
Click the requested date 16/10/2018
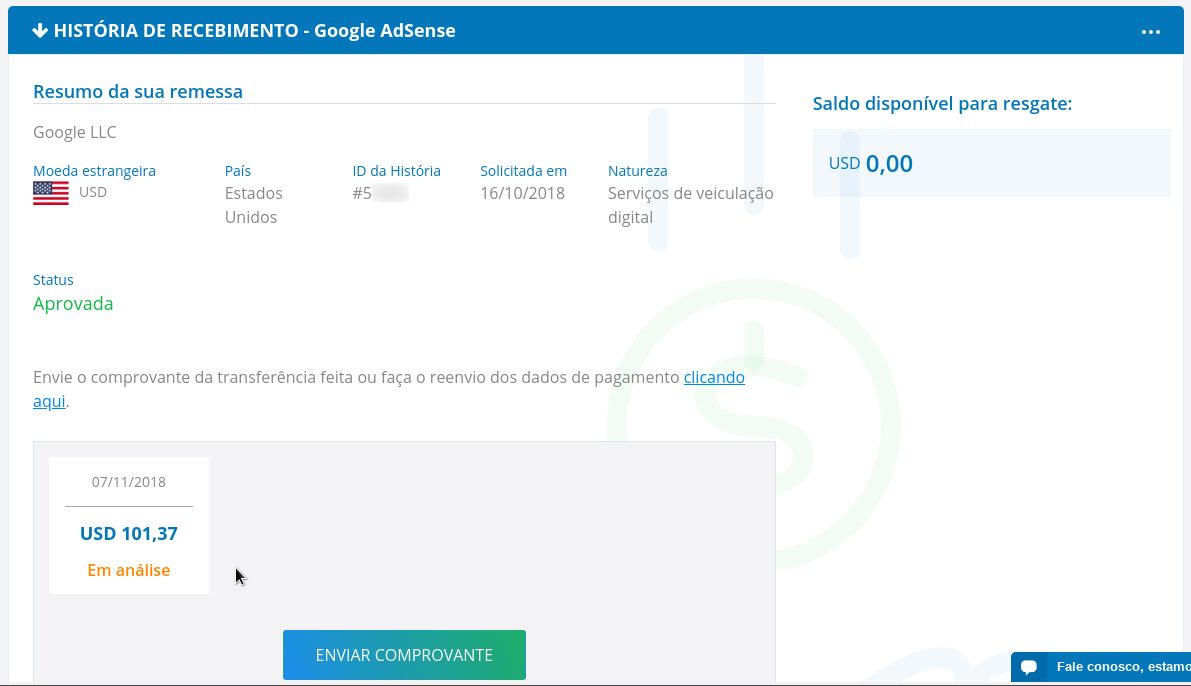coord(522,193)
